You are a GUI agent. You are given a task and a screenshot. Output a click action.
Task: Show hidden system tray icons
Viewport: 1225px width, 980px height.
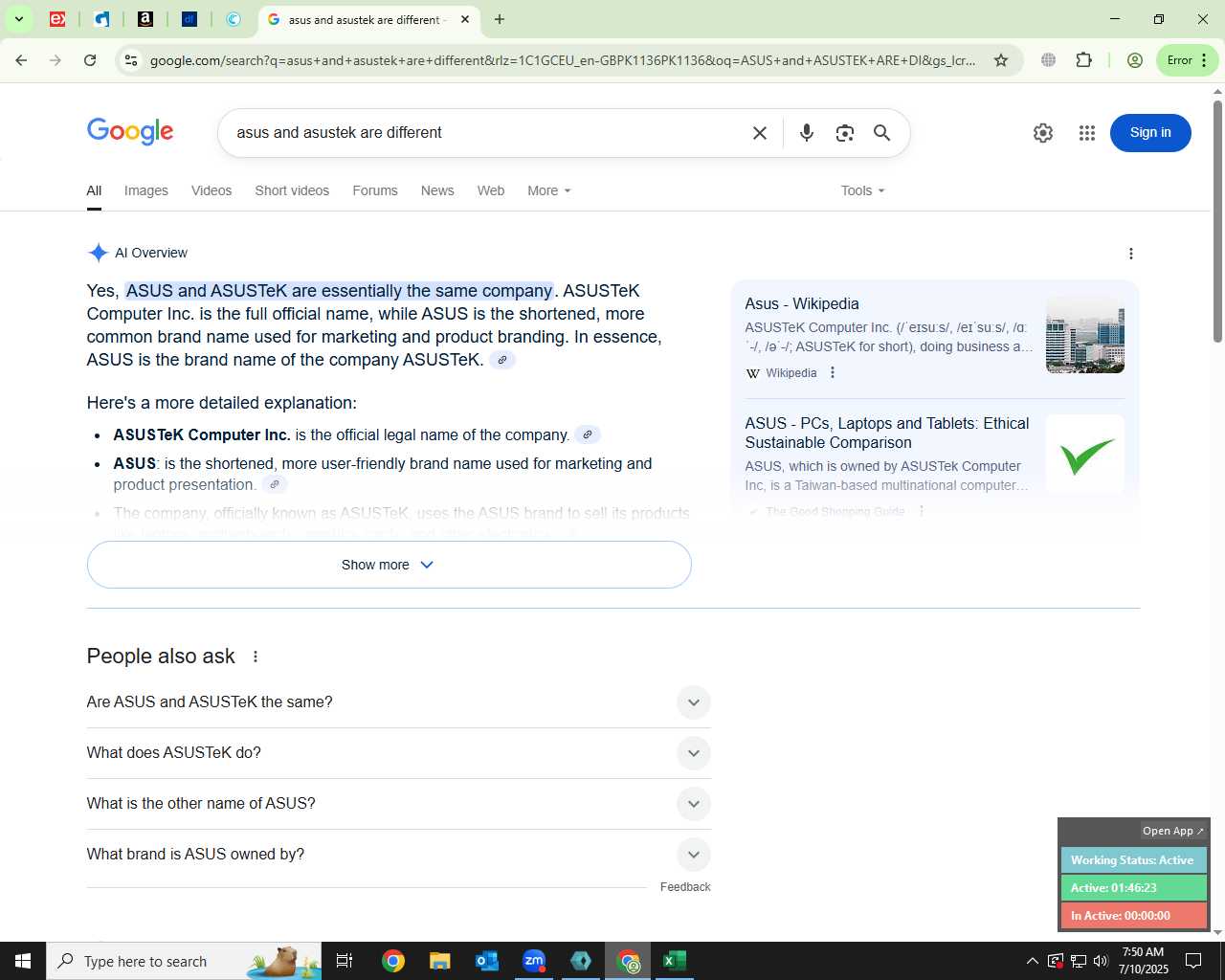(1032, 961)
